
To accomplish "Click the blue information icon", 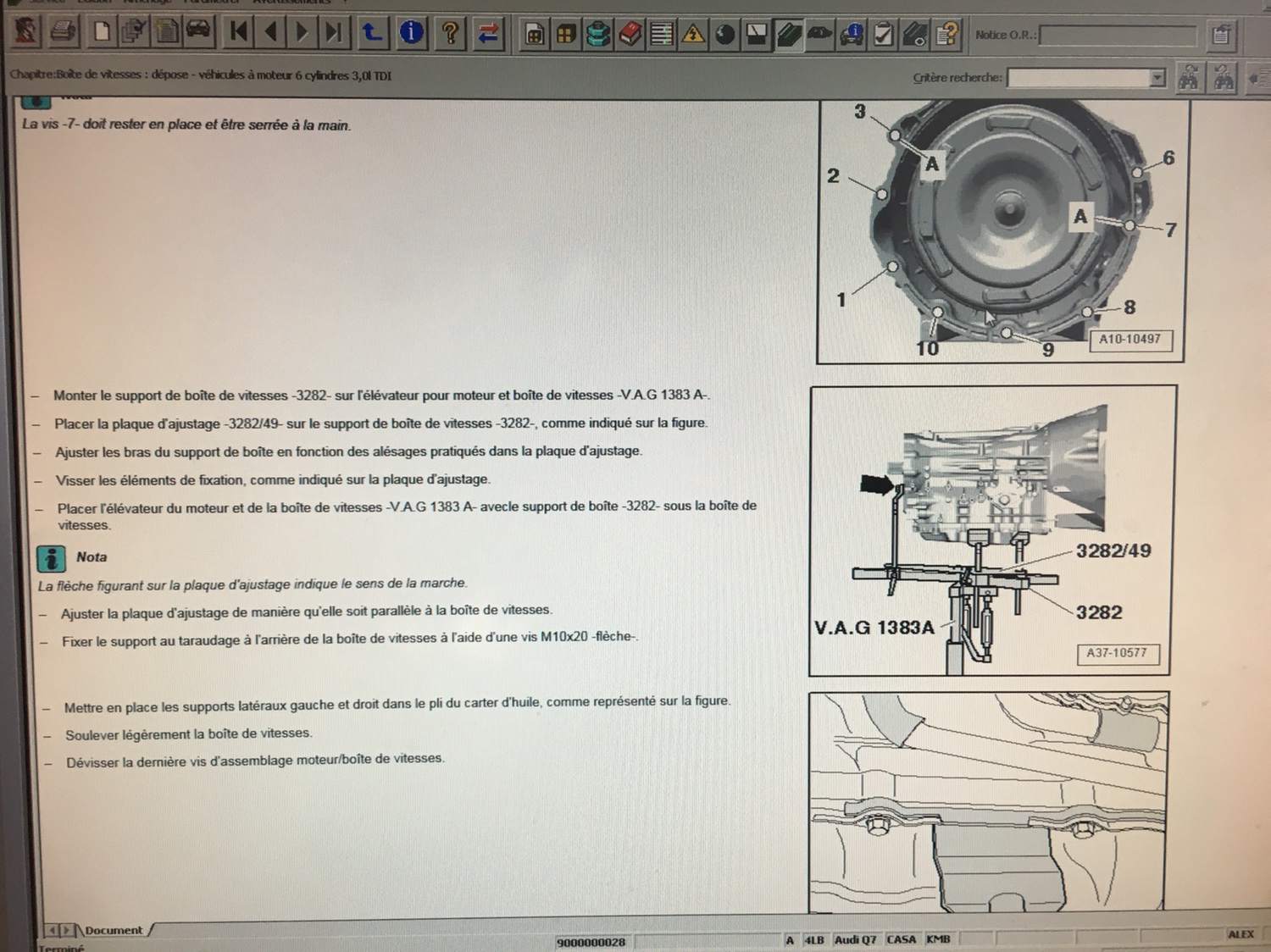I will pos(412,33).
